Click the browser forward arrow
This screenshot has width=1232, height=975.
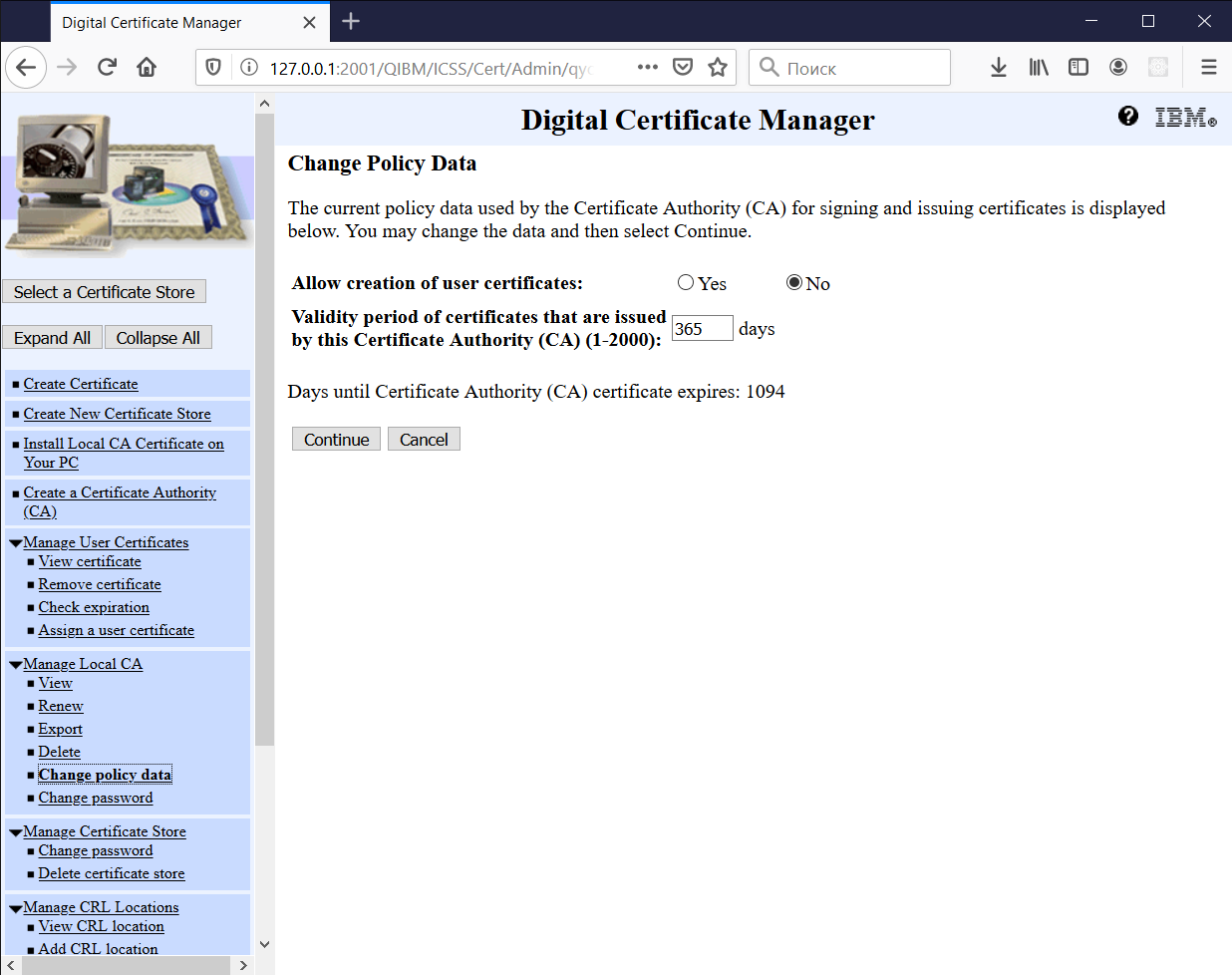(x=67, y=68)
